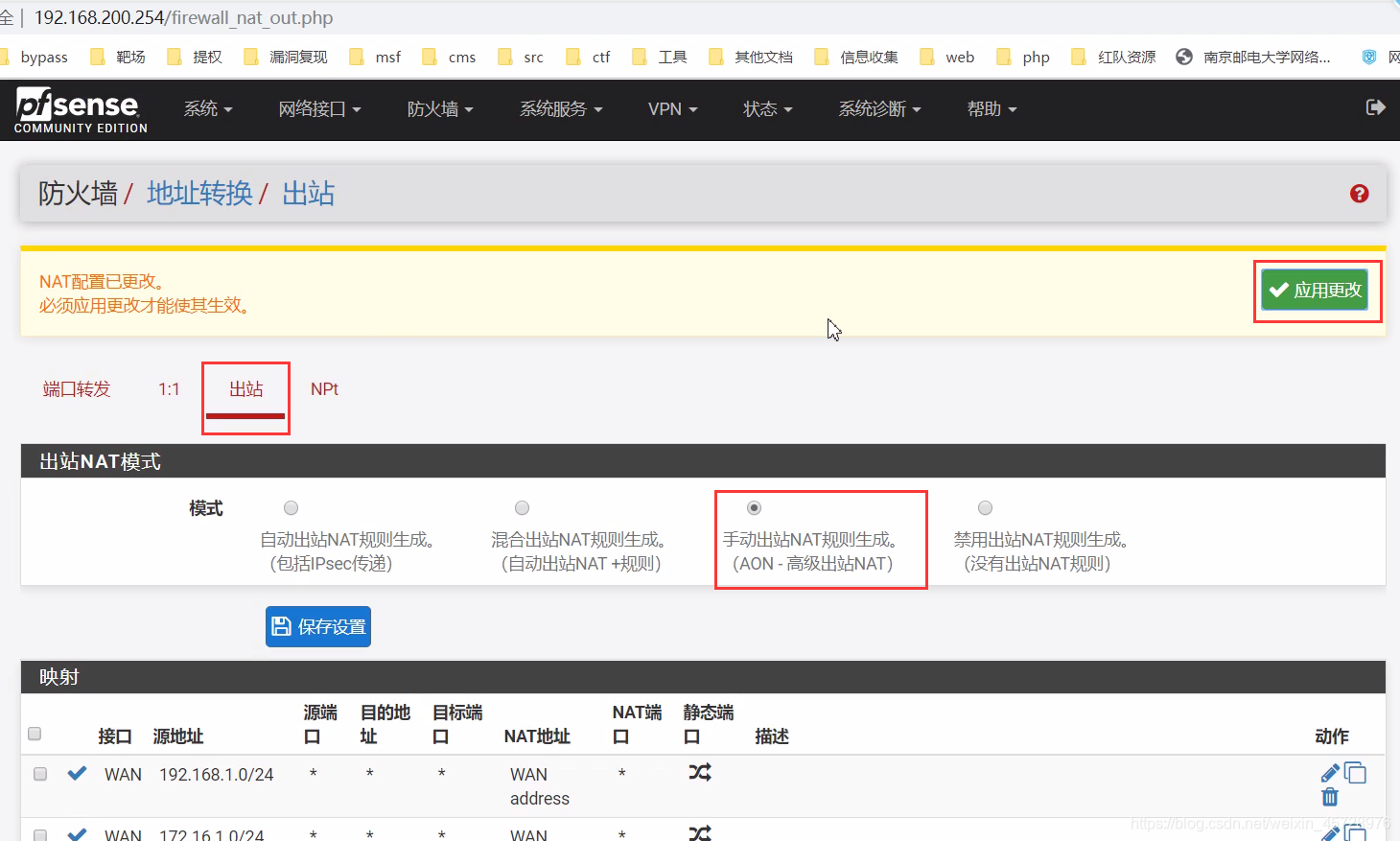Switch to the NPt tab

[324, 389]
